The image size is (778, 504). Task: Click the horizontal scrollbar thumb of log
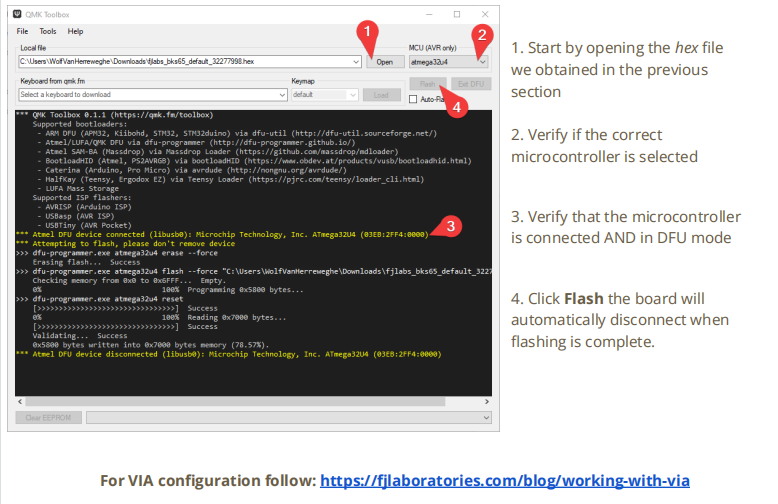pos(235,401)
